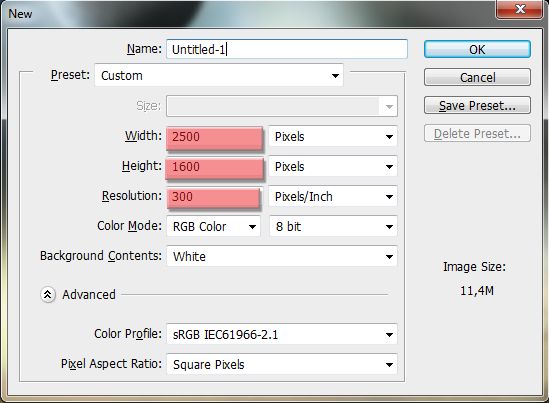Open Width units dropdown showing Pixels

point(333,136)
